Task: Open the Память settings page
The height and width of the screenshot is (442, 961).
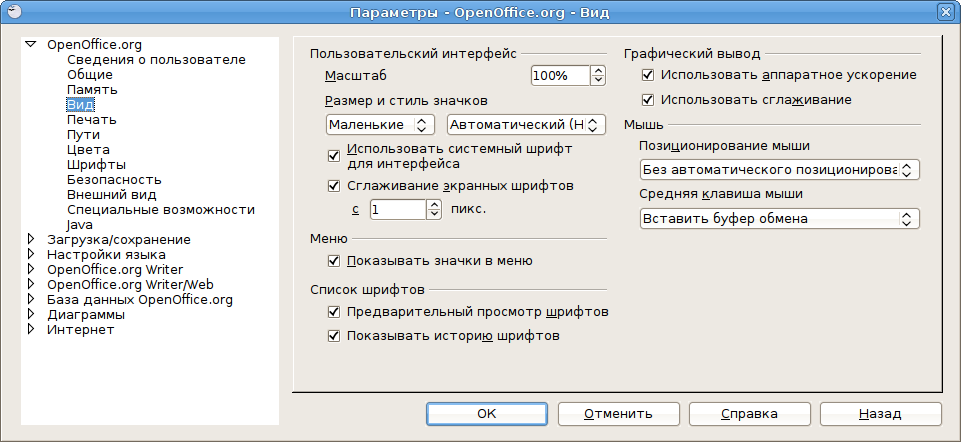Action: [92, 90]
